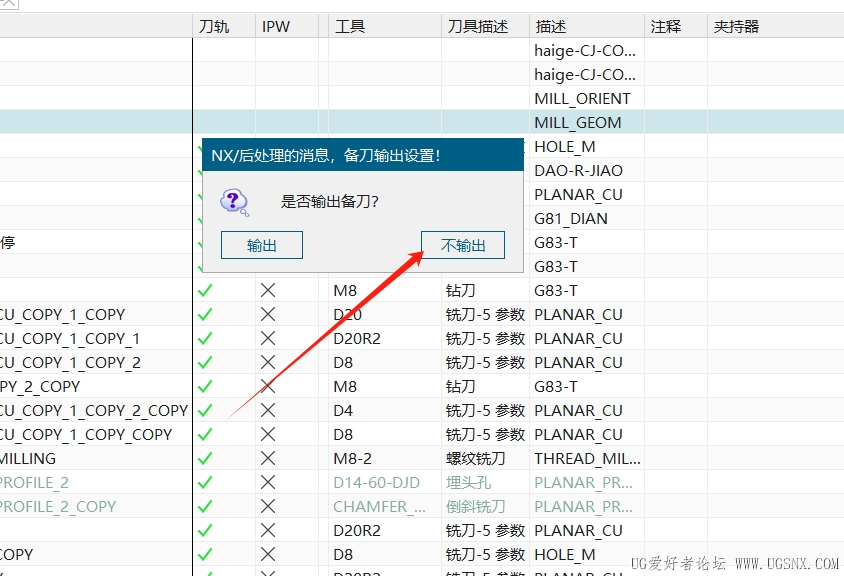Click green check in PROFILE_2_COPY row

pyautogui.click(x=205, y=507)
